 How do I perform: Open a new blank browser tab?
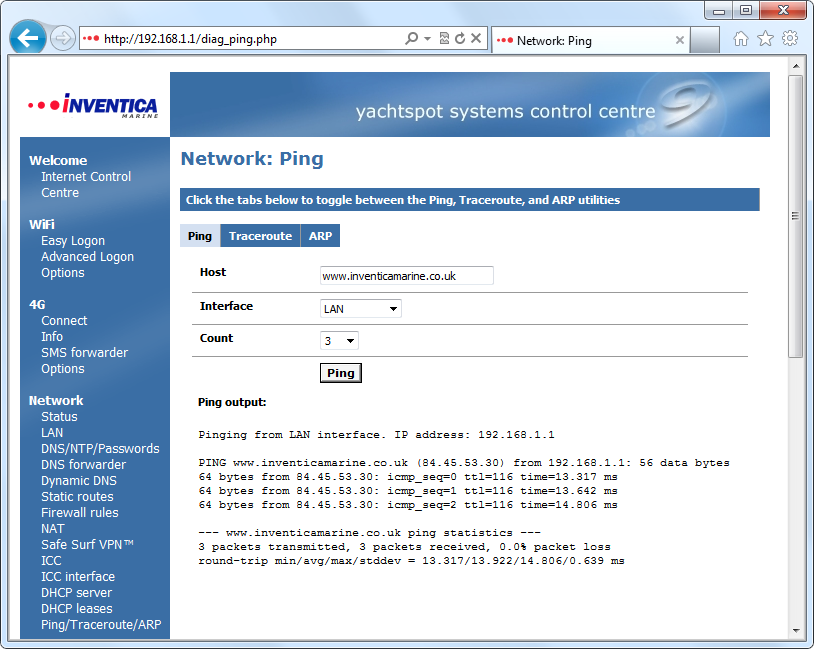[704, 40]
